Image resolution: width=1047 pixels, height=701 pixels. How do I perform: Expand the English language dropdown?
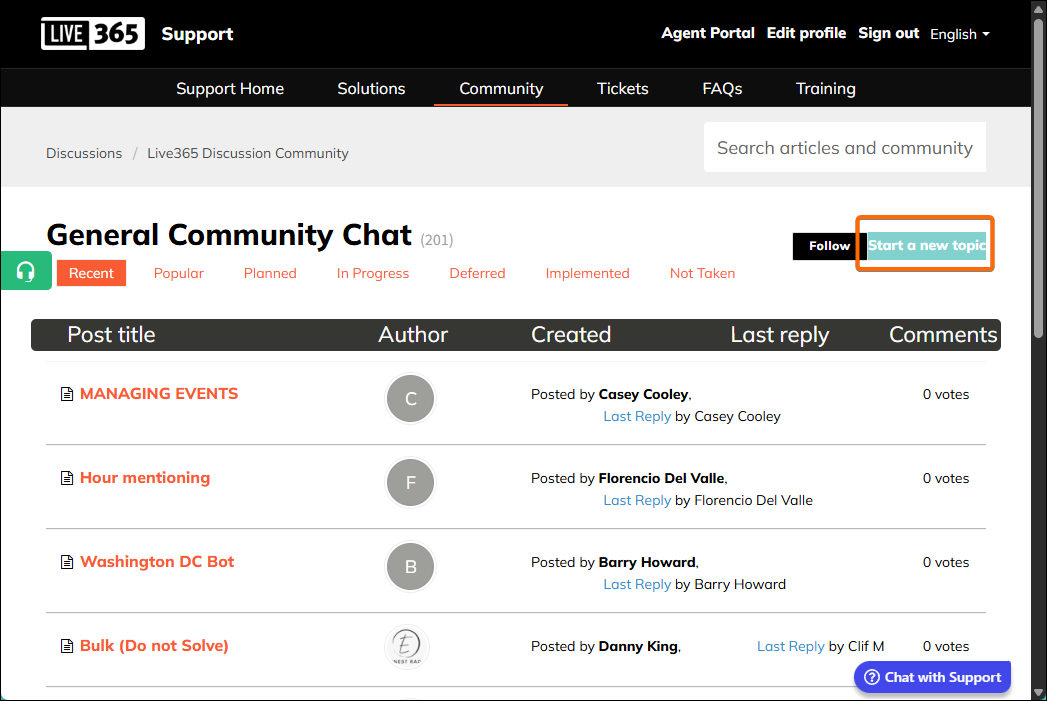tap(960, 34)
